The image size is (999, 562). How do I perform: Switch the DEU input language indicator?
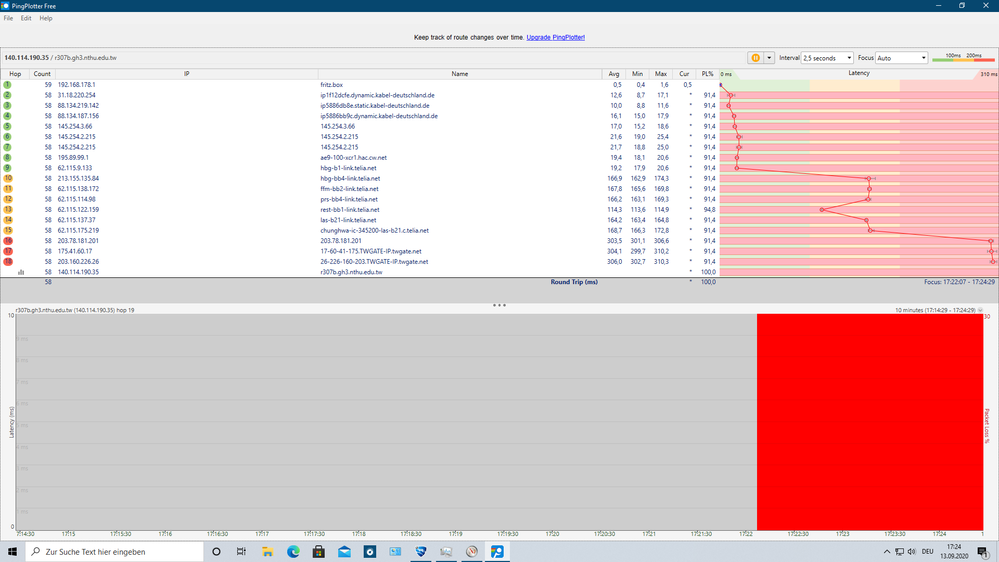click(928, 552)
